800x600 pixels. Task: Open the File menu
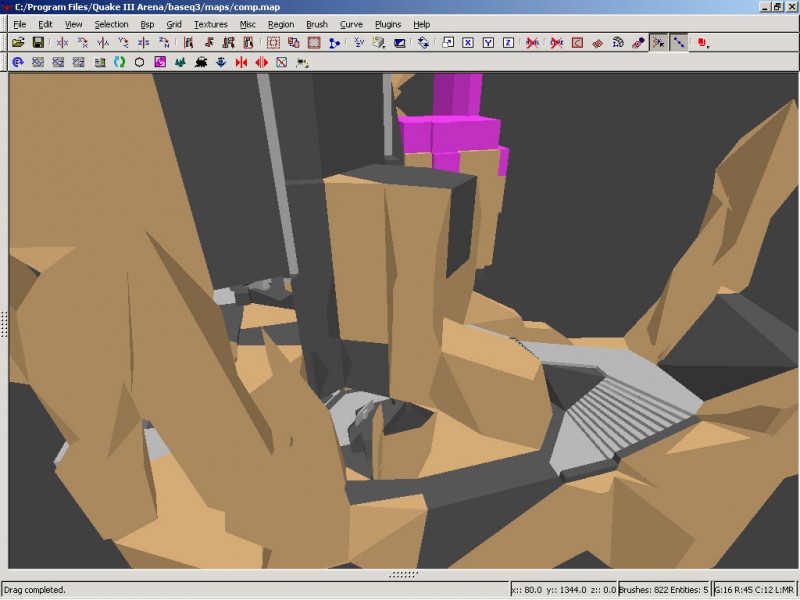19,24
